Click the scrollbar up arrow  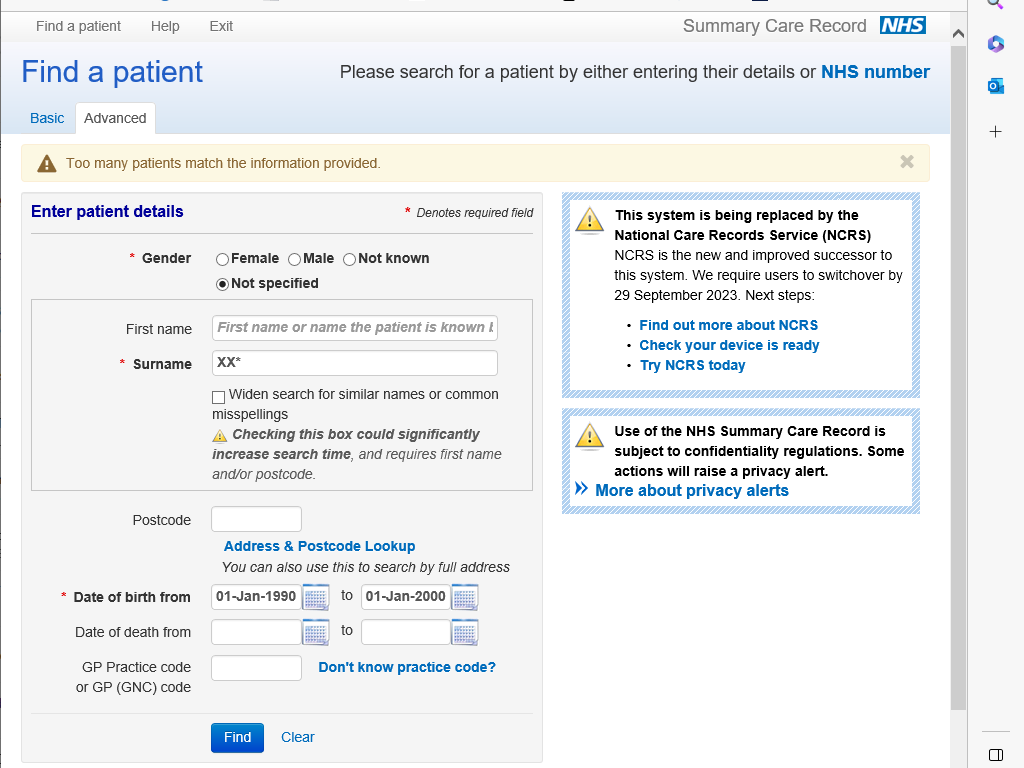point(958,33)
